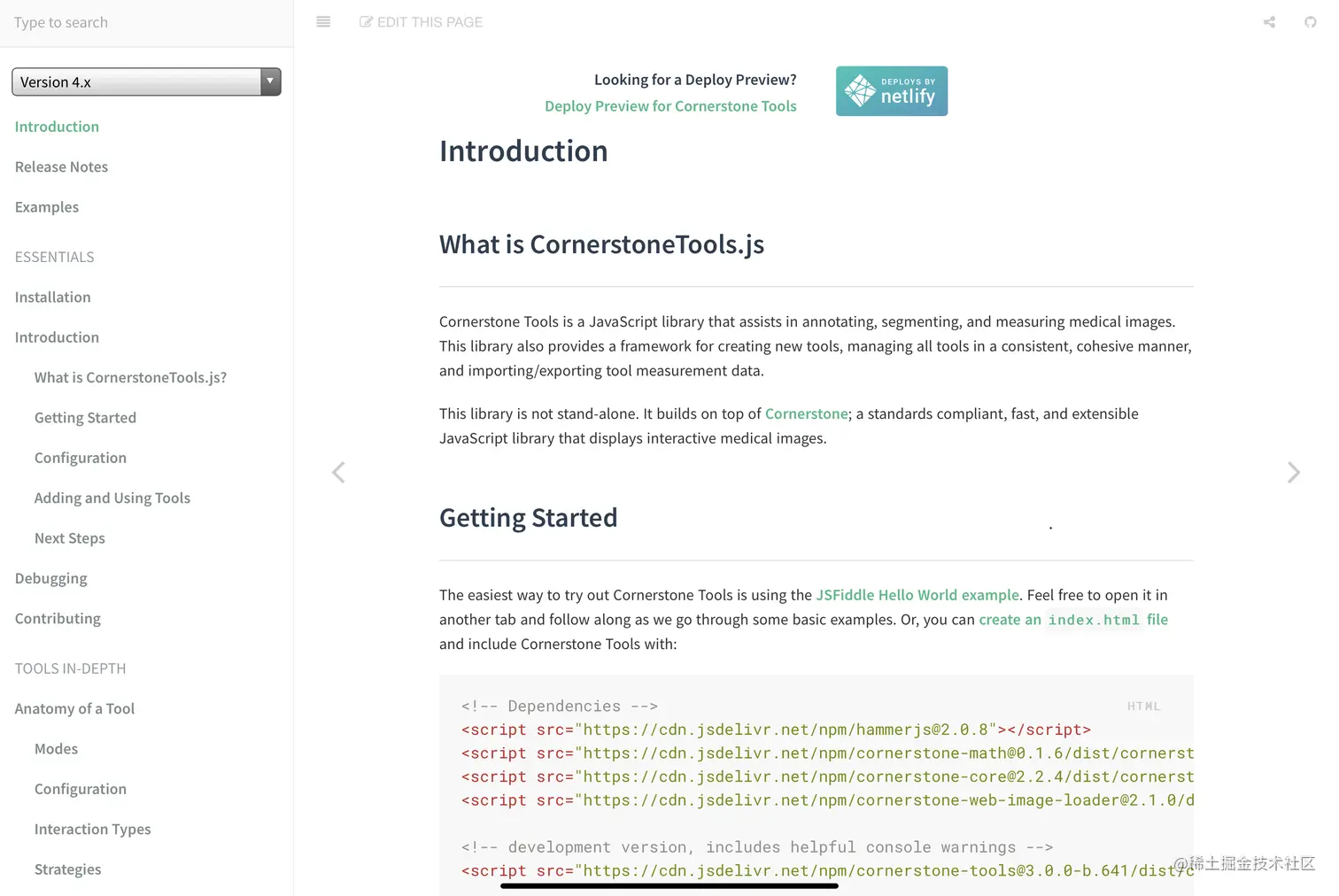Click the cornerstone-web-image-loader script line
Image resolution: width=1339 pixels, height=896 pixels.
coord(827,800)
